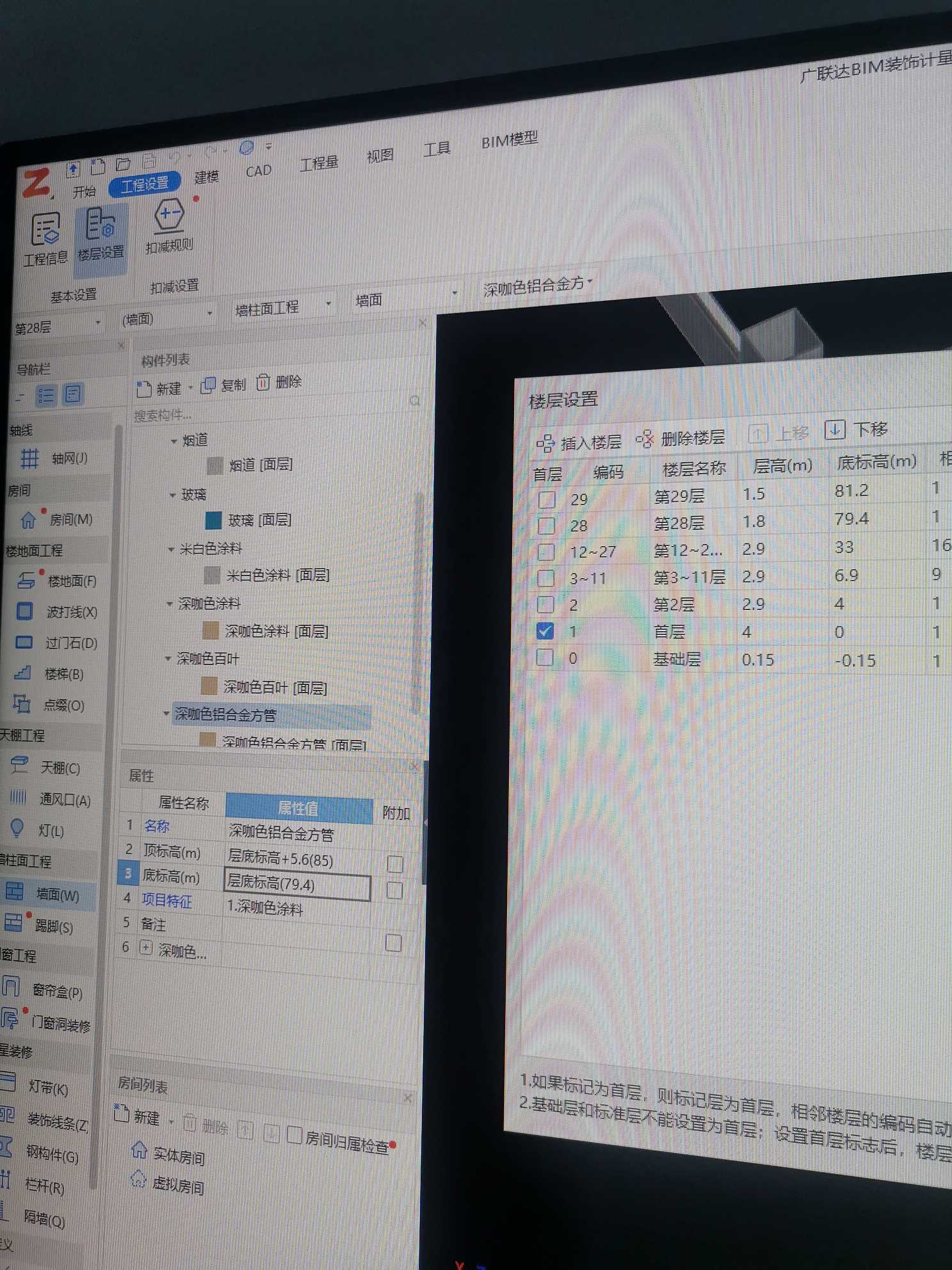The height and width of the screenshot is (1270, 952).
Task: Check the 首层 box for floor 12~27
Action: 546,552
